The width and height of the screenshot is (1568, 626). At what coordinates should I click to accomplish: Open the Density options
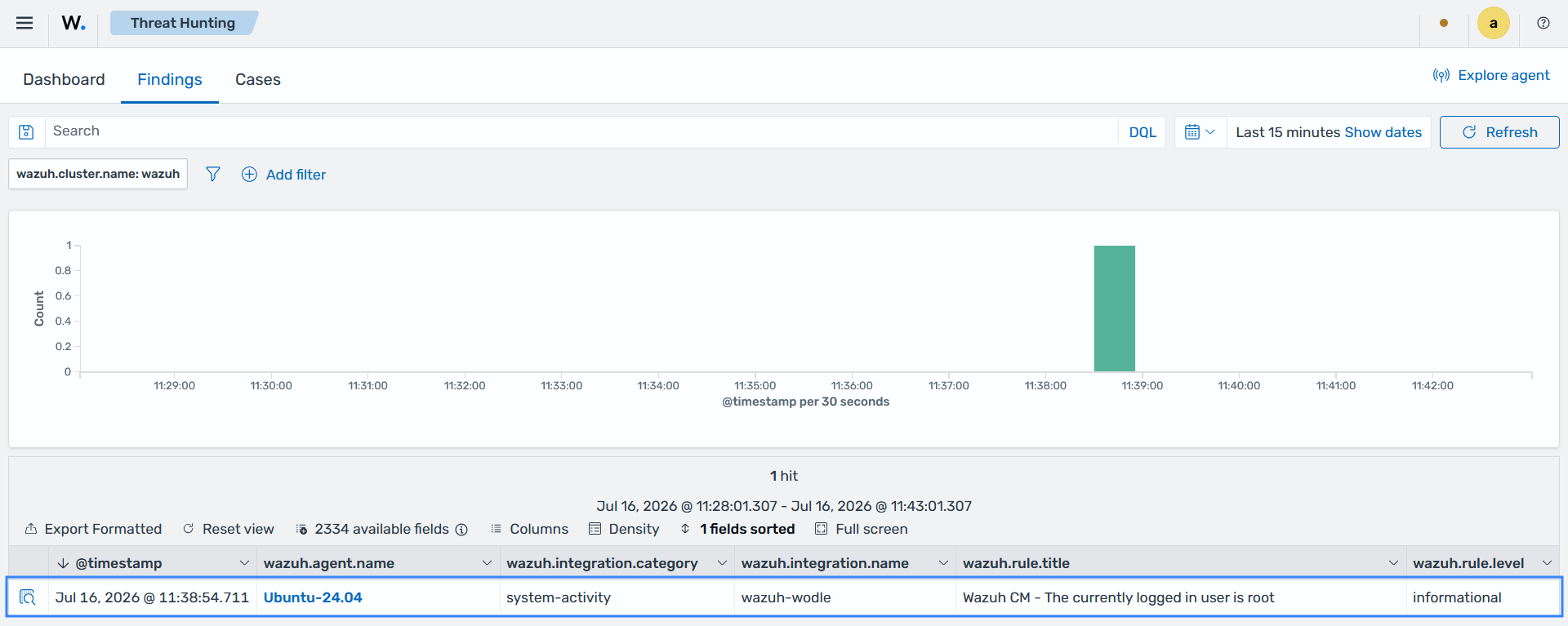click(x=624, y=529)
